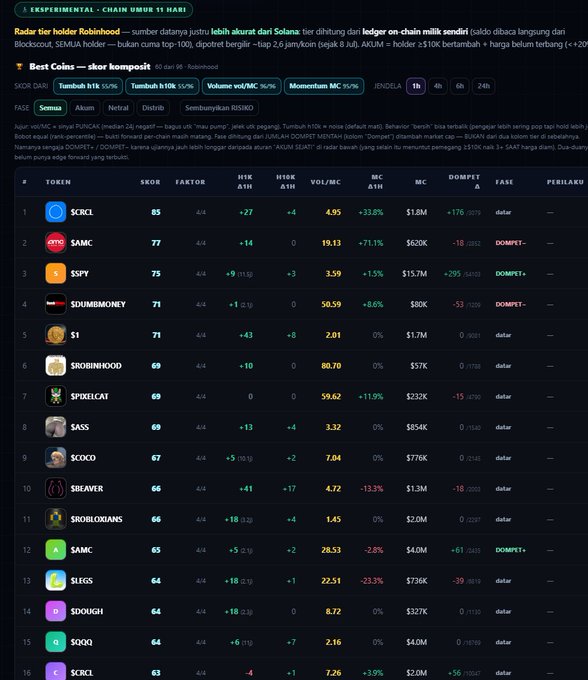This screenshot has width=588, height=680.
Task: Click the $QQQ token name
Action: point(82,642)
